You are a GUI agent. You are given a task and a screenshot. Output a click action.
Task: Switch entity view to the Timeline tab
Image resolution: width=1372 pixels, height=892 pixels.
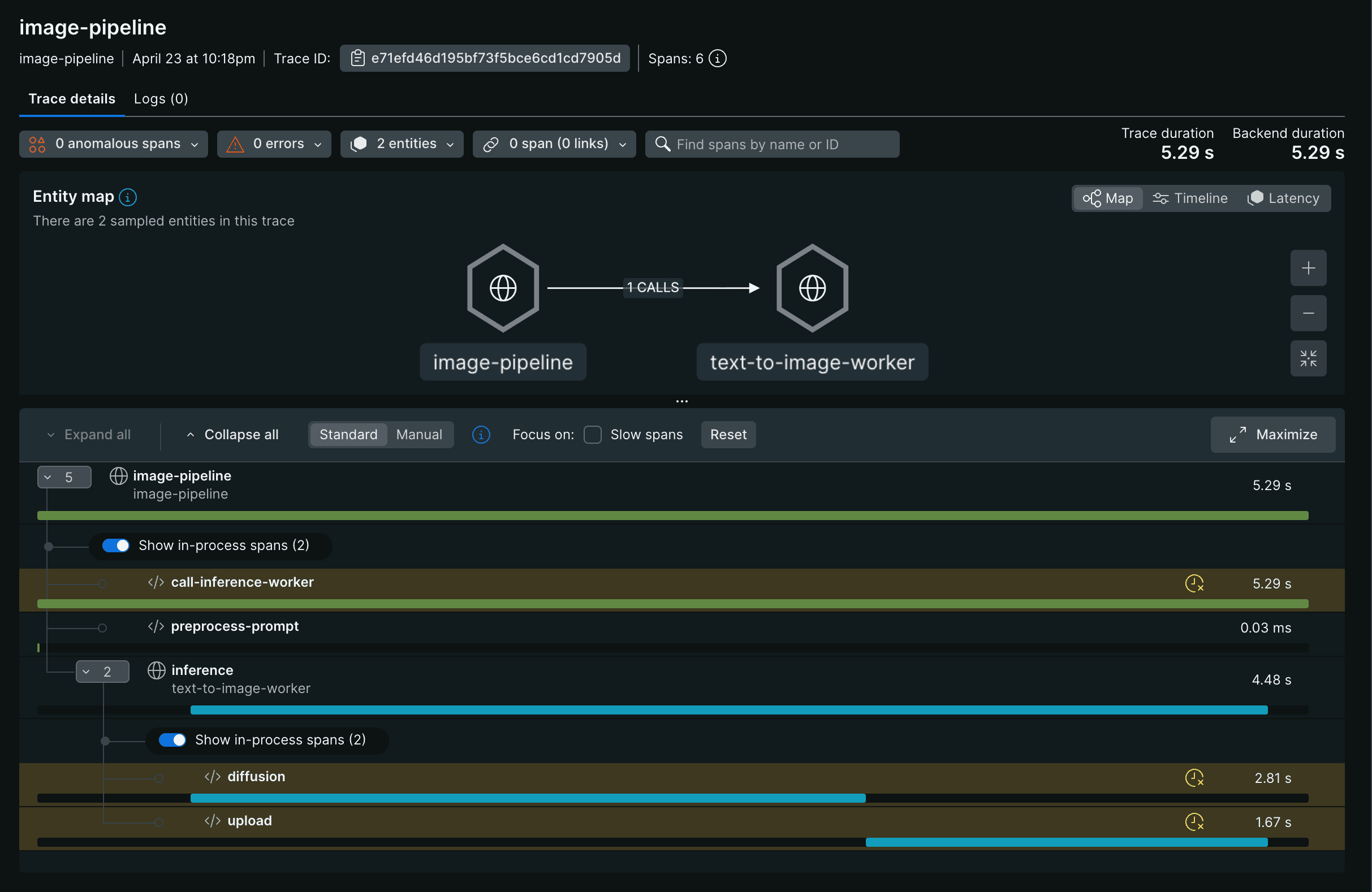[1190, 198]
